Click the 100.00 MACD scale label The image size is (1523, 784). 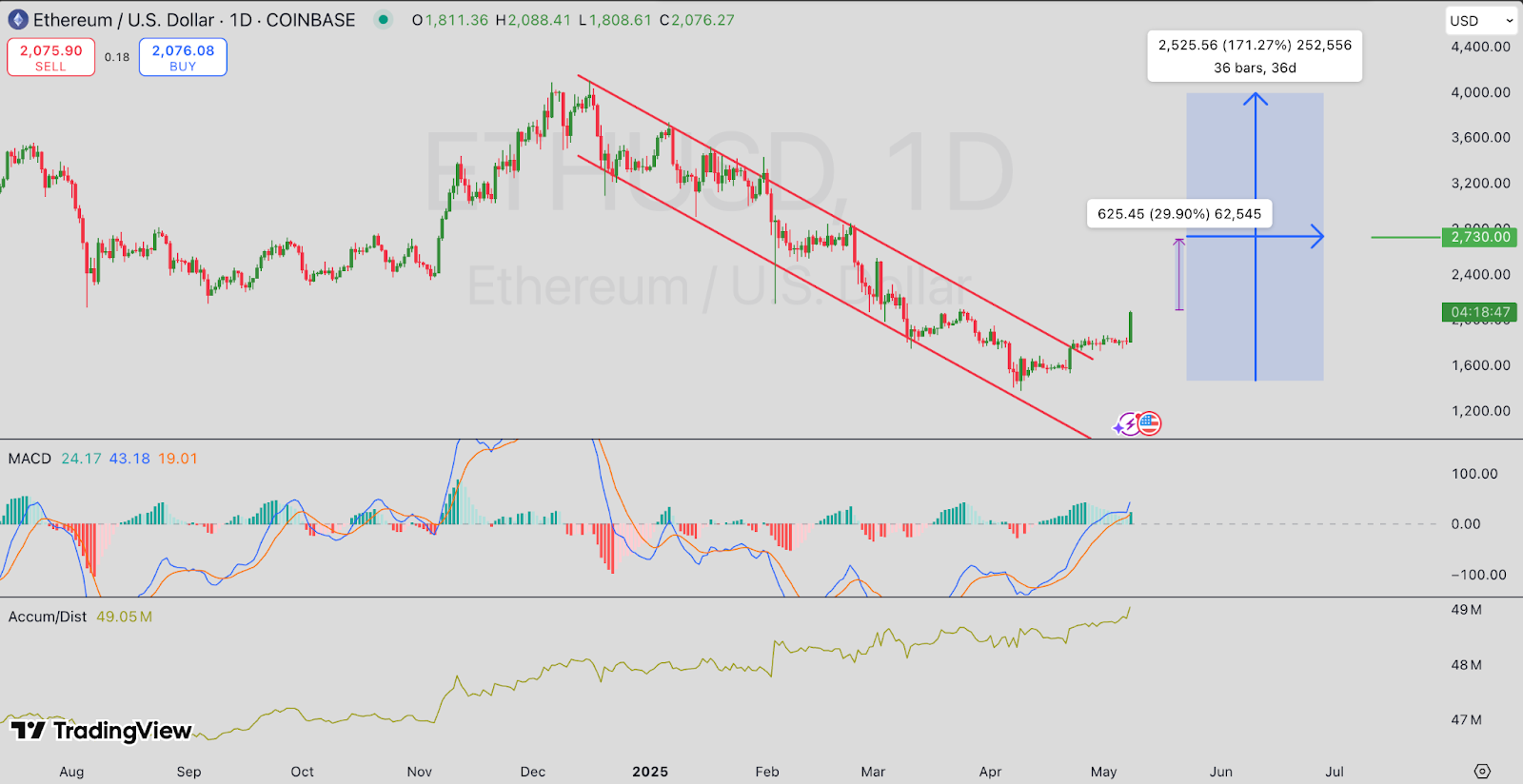pos(1474,474)
